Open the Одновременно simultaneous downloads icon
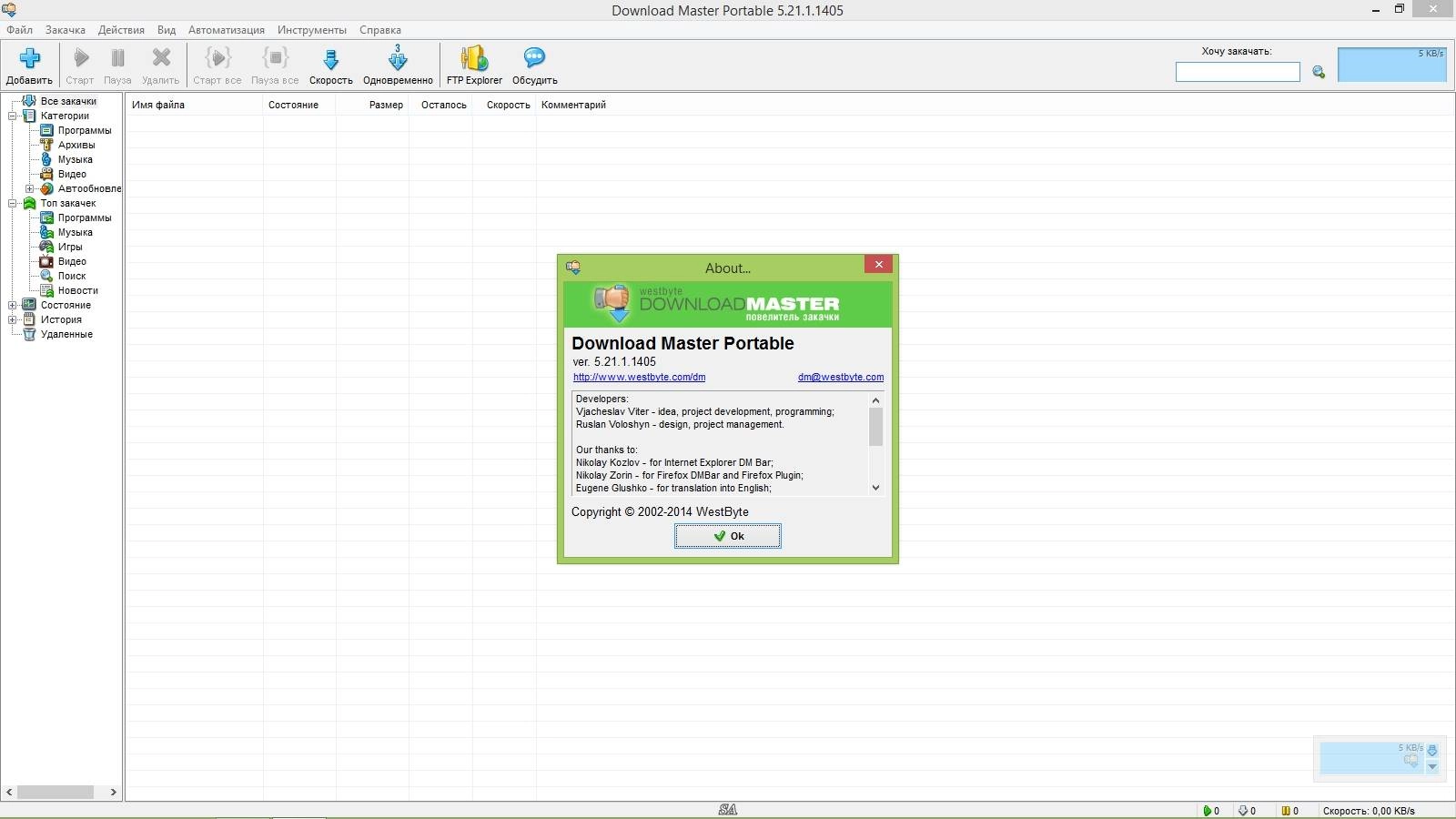 click(x=398, y=58)
